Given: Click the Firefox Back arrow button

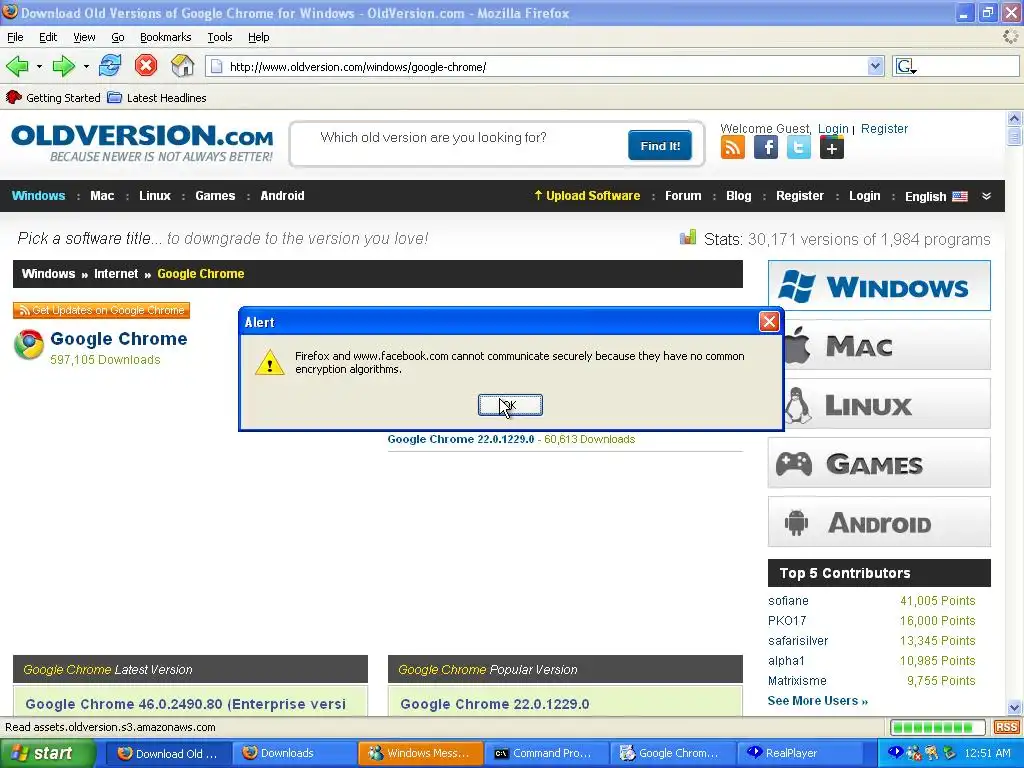Looking at the screenshot, I should pos(18,66).
